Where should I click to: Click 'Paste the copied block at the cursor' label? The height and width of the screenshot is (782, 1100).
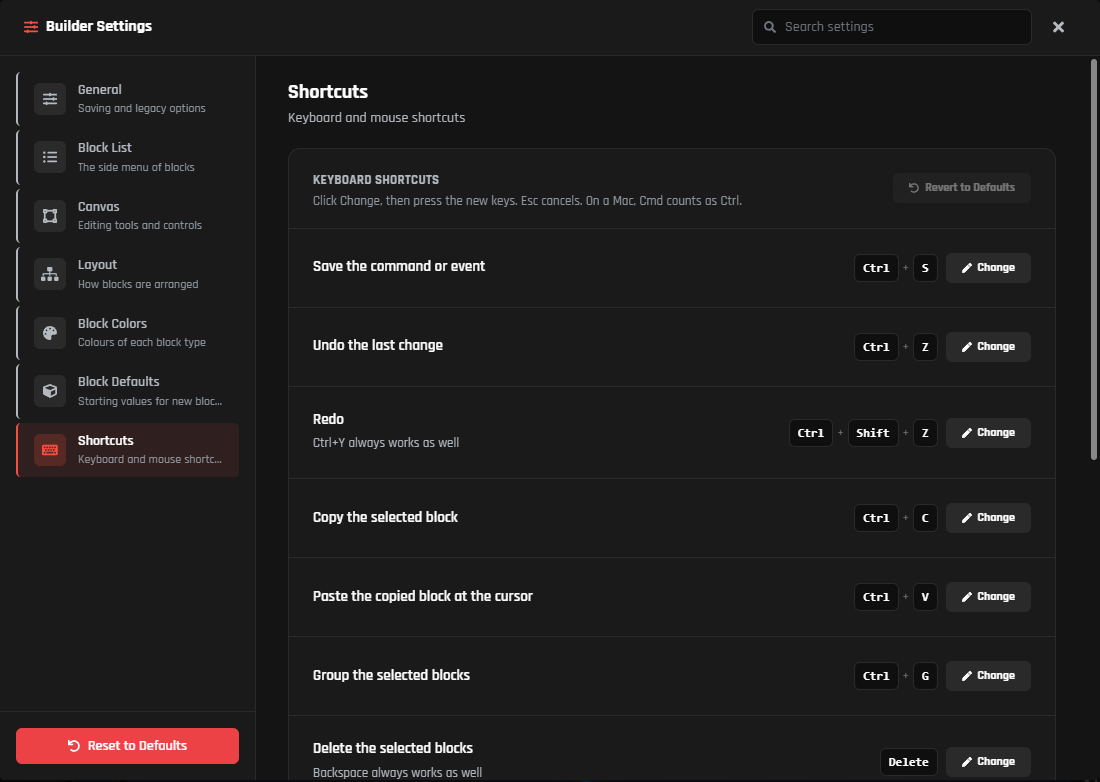pos(422,596)
